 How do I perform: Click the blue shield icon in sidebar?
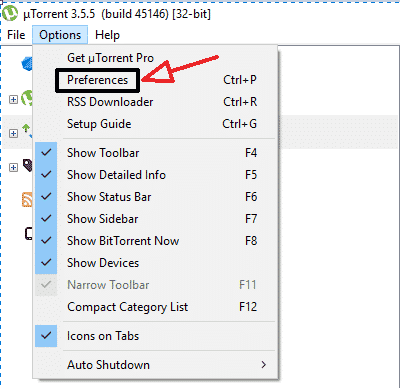[27, 63]
